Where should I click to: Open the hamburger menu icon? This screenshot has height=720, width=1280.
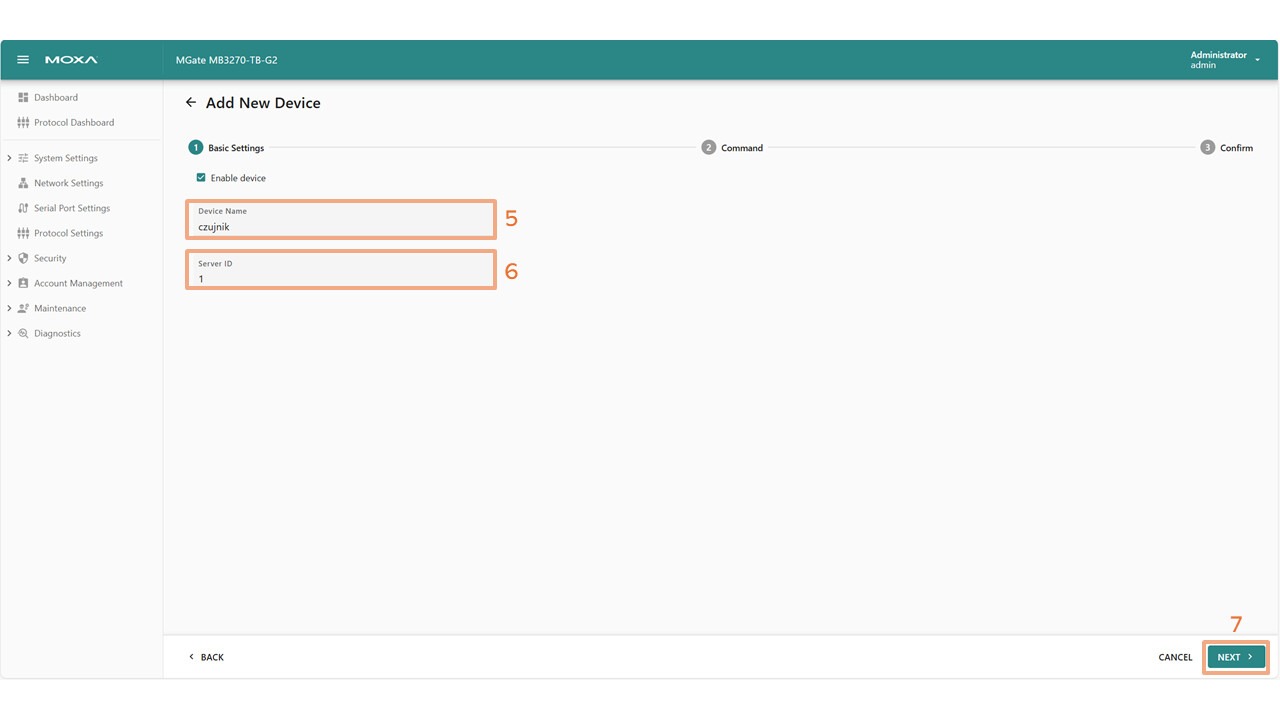click(x=23, y=60)
